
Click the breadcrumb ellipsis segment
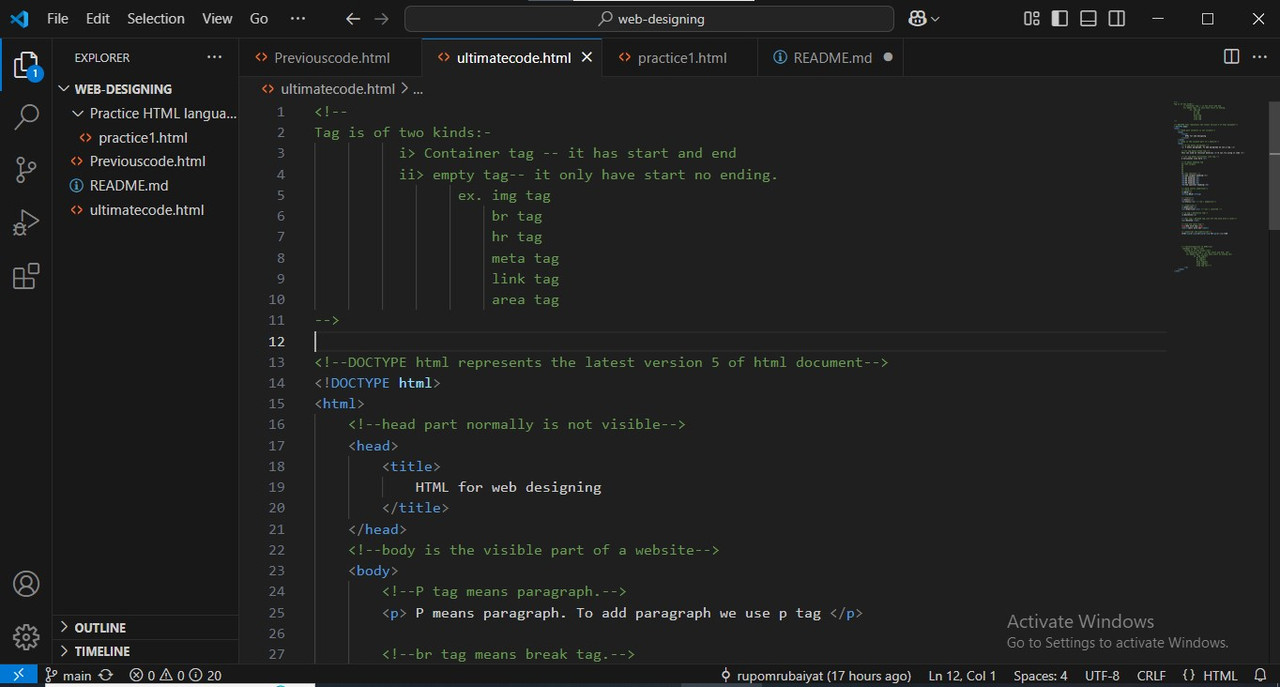point(418,89)
